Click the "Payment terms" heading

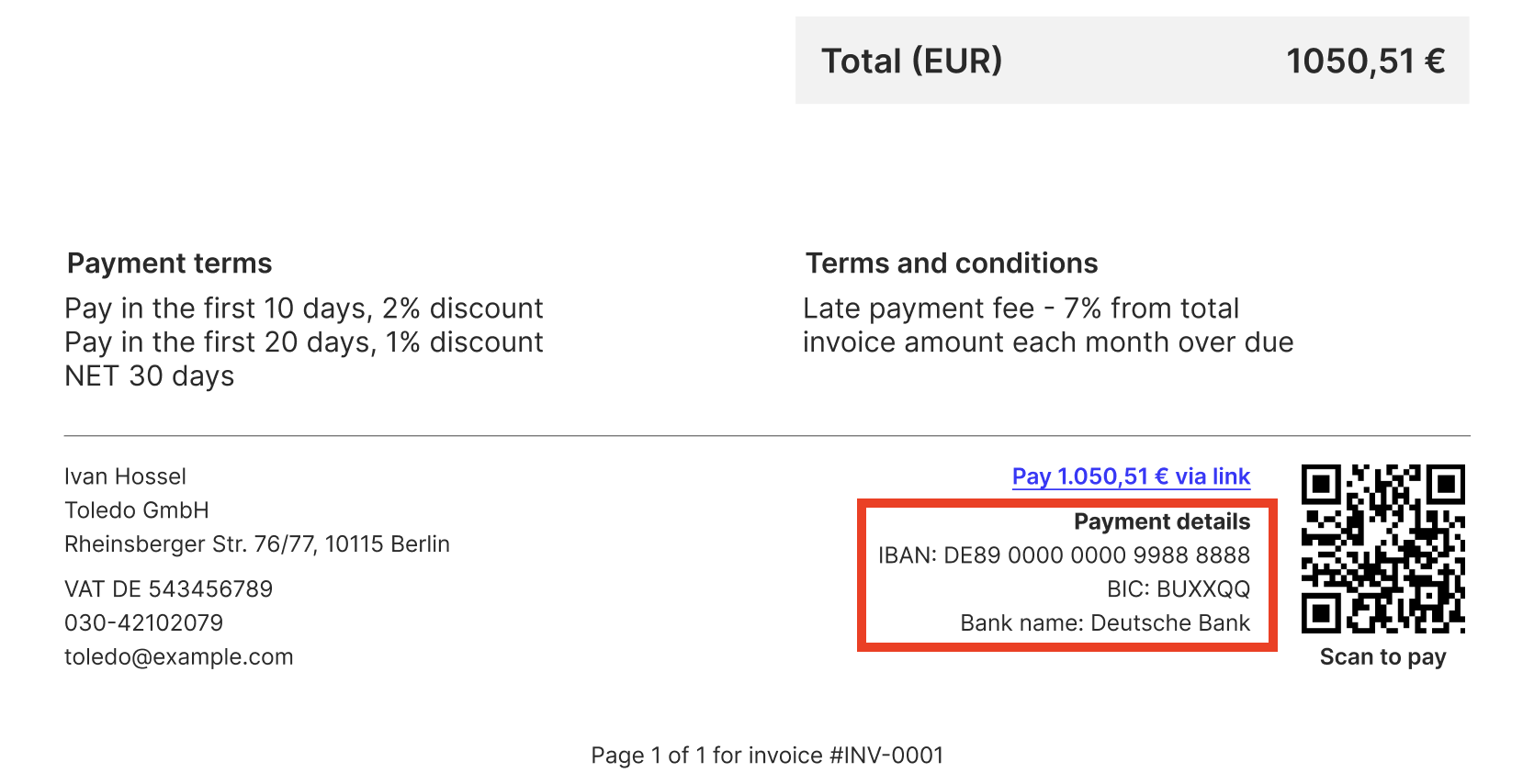coord(170,263)
